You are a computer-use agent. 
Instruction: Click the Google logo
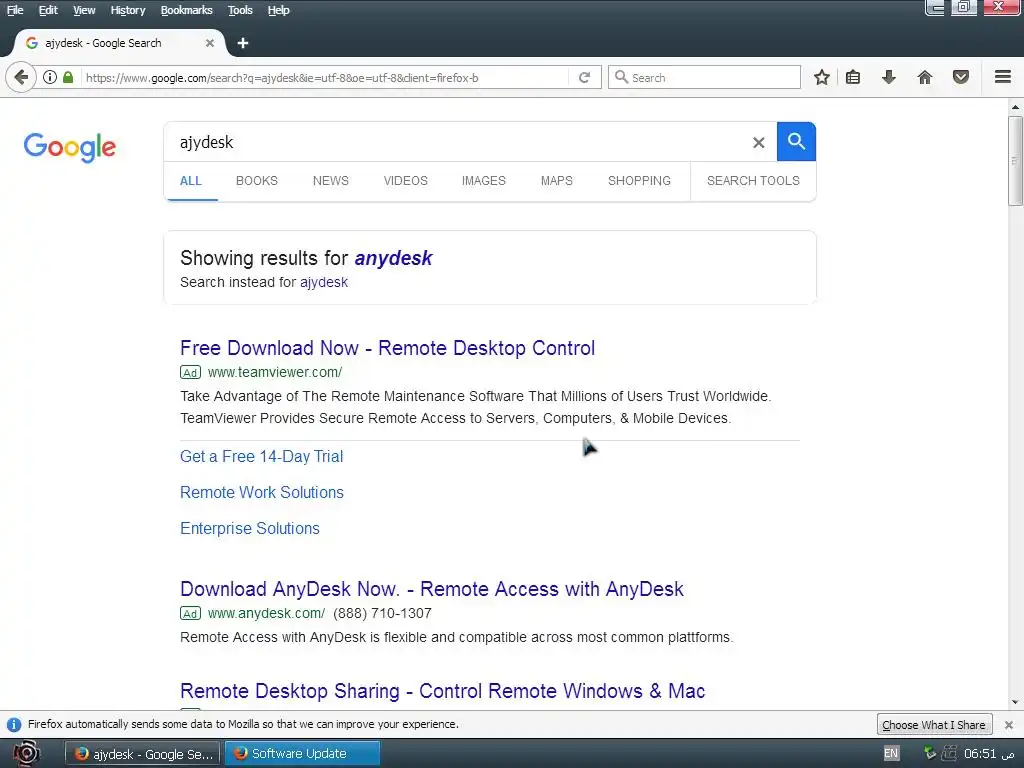pyautogui.click(x=70, y=147)
